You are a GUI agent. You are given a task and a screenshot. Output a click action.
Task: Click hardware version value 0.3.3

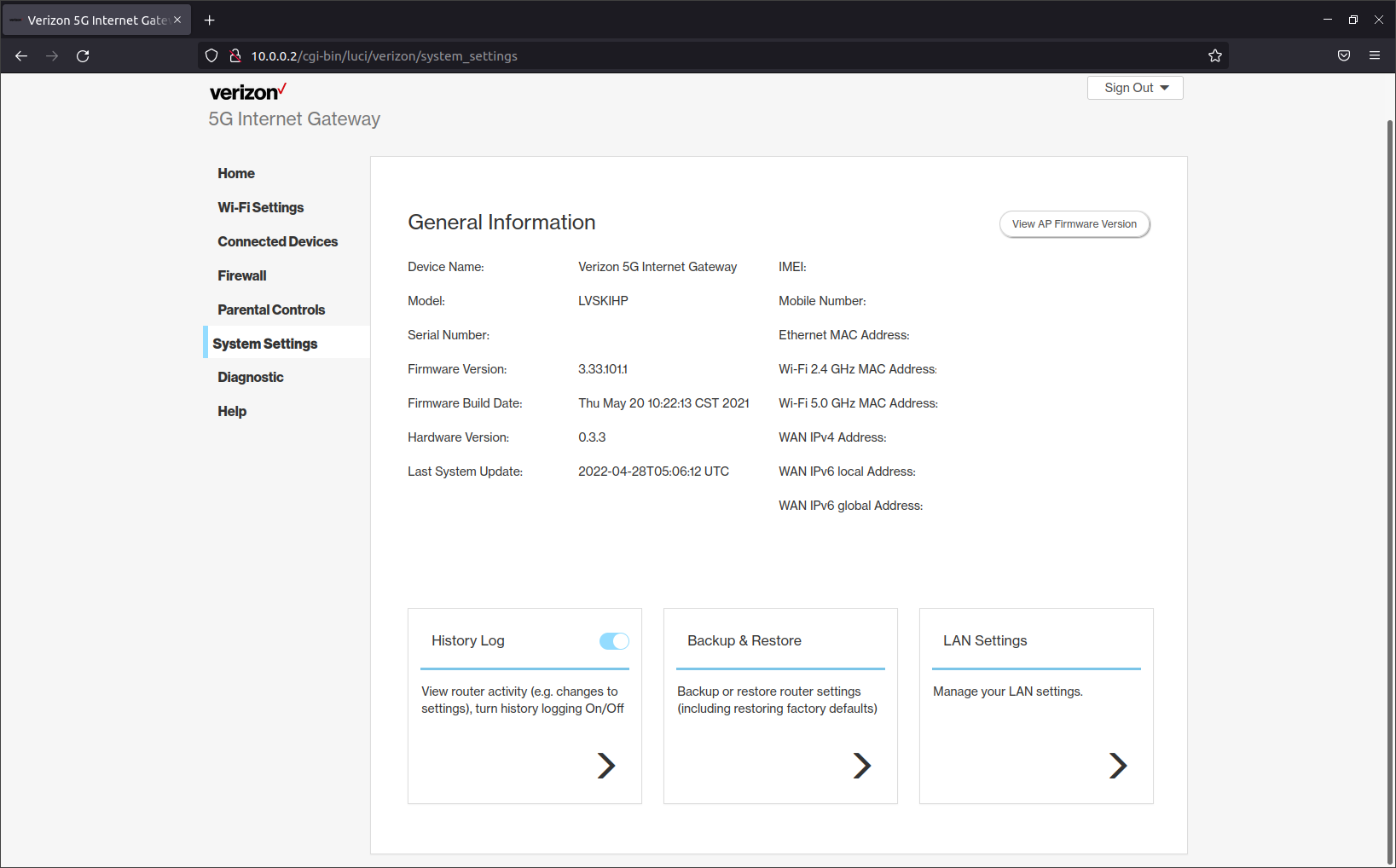592,437
